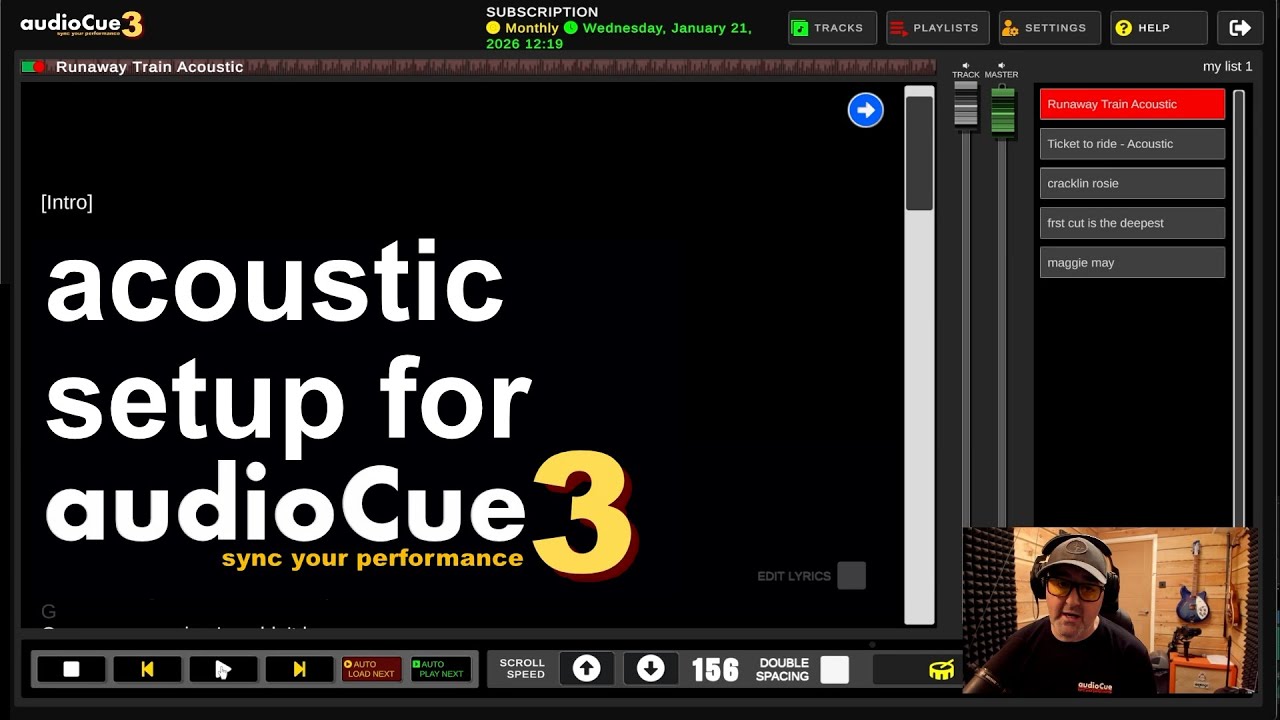Click the Monthly subscription status text
Screen dimensions: 1280x720
(531, 28)
